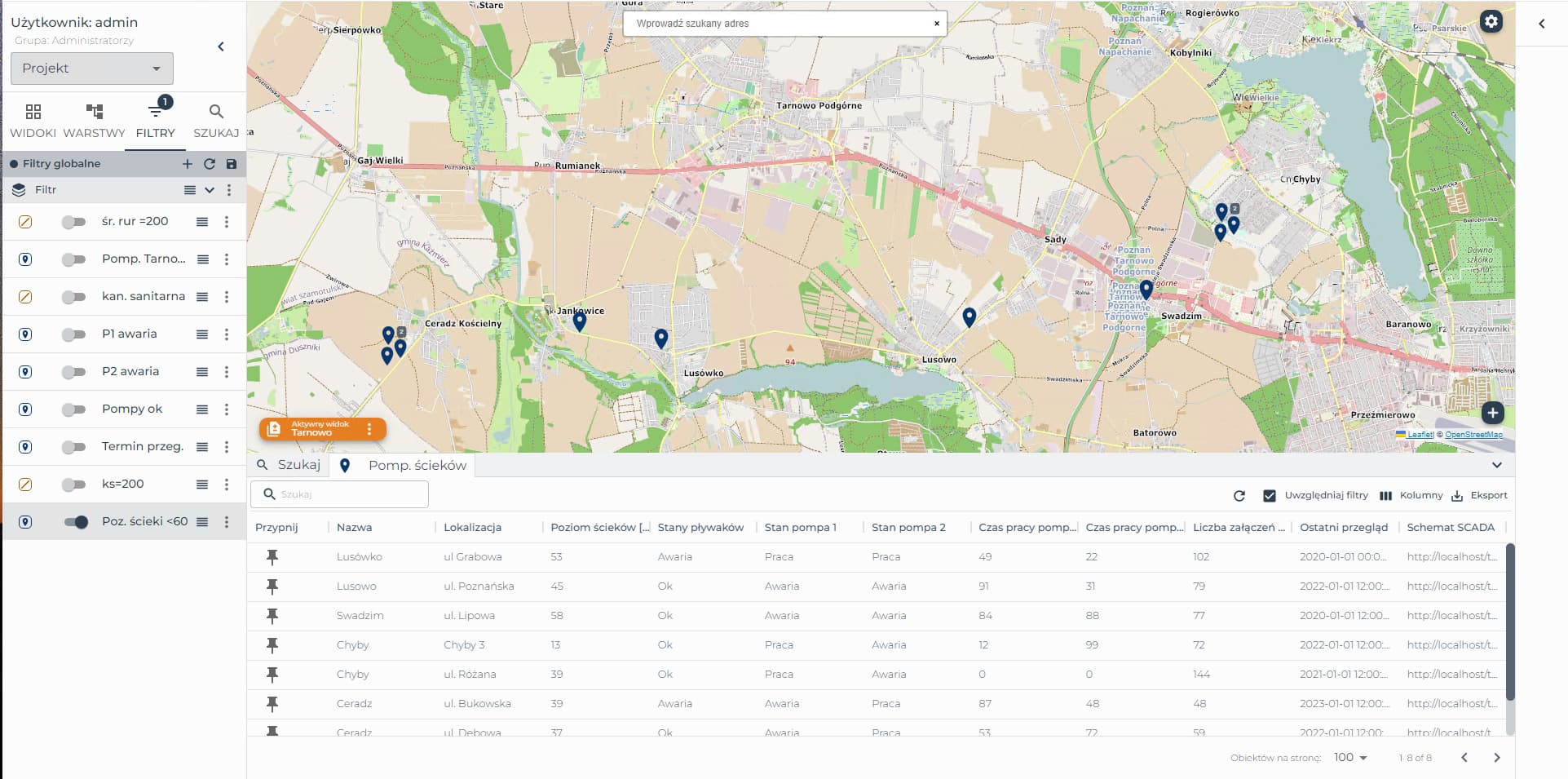Enable the Pompy ok filter toggle
Screen dimensions: 1568x779
[x=74, y=409]
